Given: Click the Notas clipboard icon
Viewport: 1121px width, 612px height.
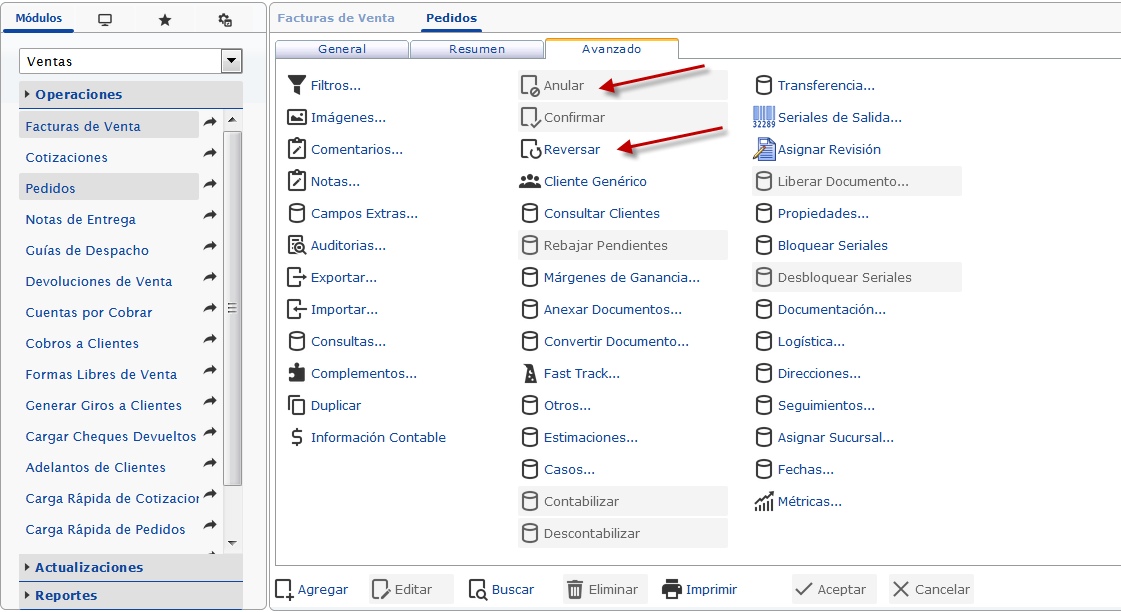Looking at the screenshot, I should click(x=297, y=181).
